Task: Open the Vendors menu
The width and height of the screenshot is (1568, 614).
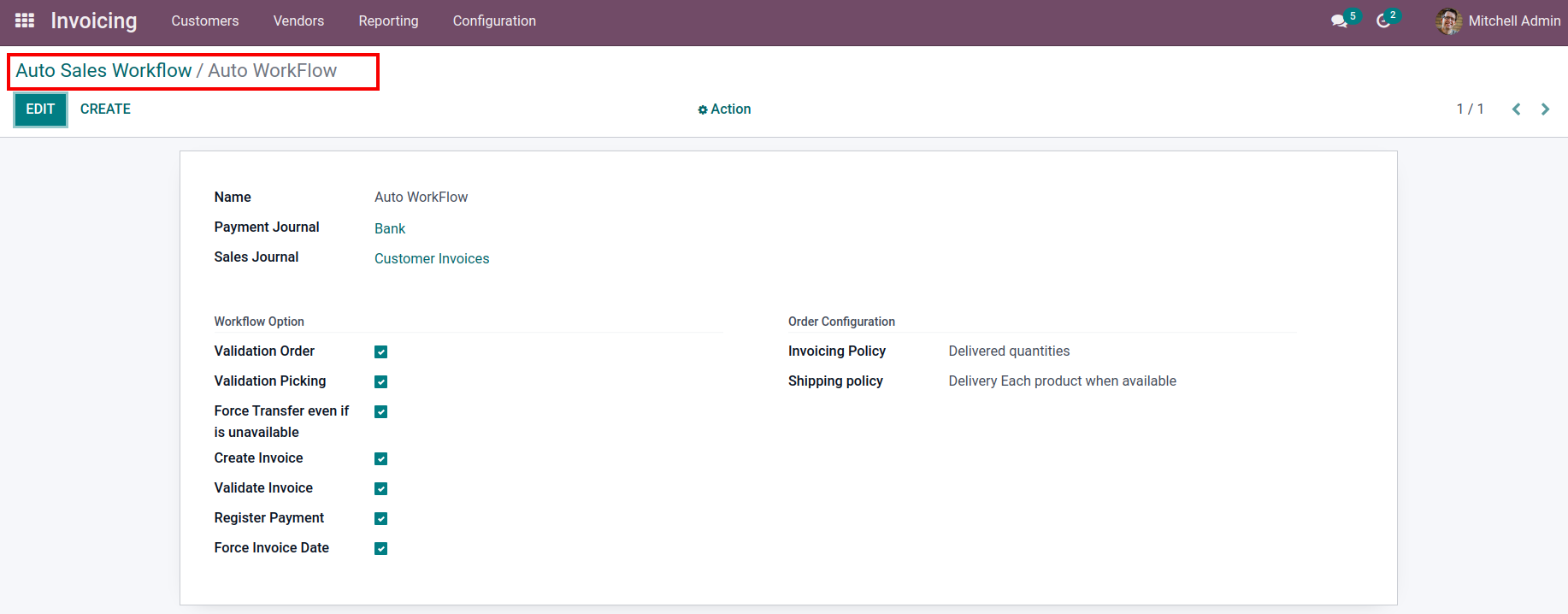Action: [x=298, y=21]
